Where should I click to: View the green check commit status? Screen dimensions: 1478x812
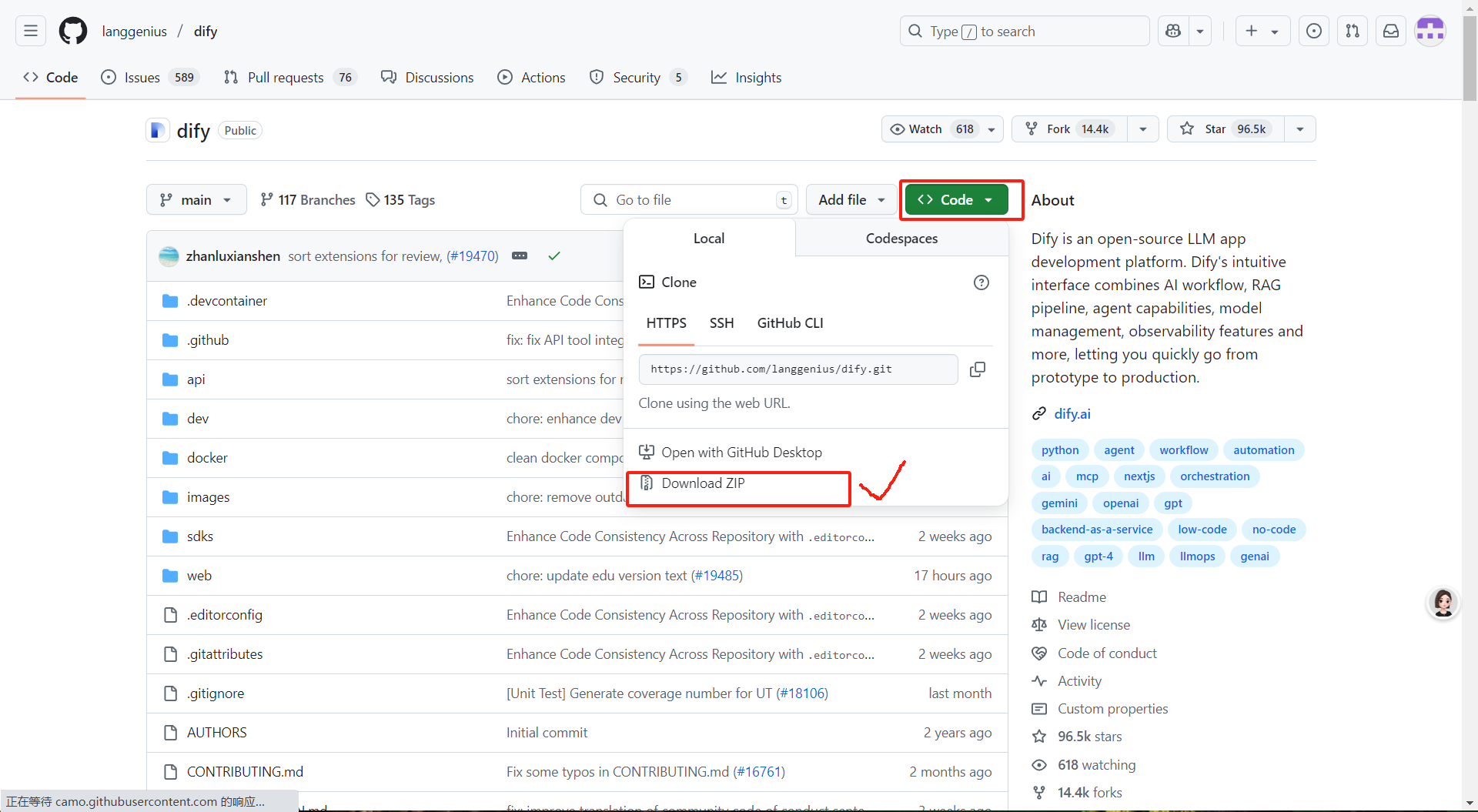554,256
